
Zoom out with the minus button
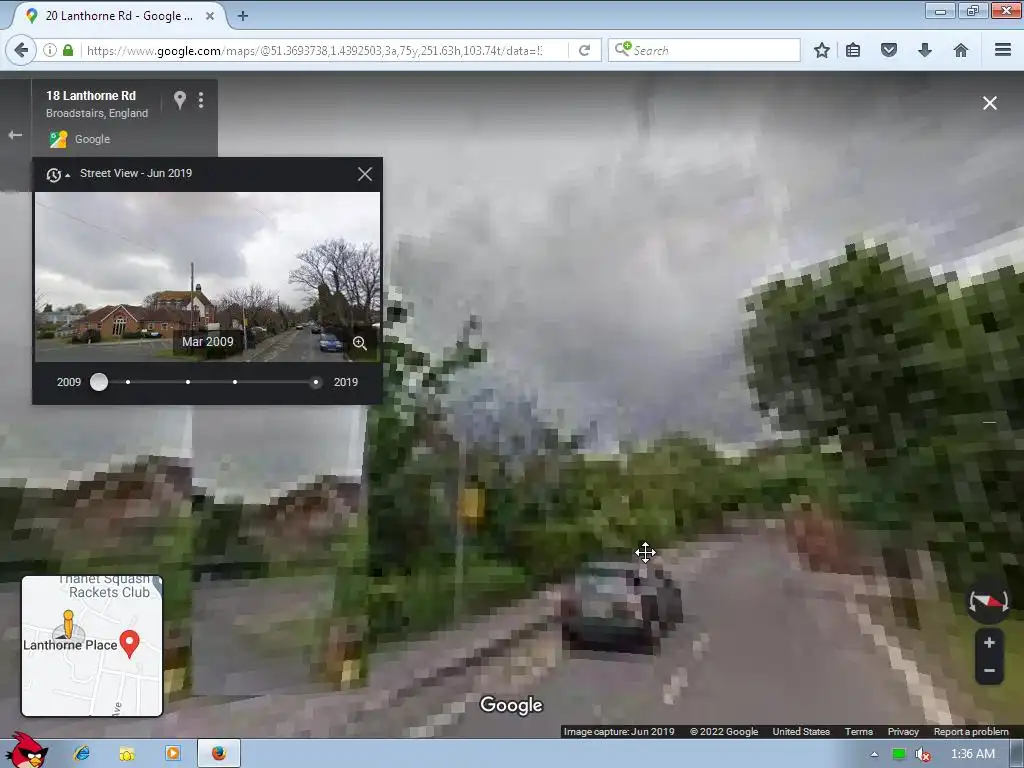989,671
